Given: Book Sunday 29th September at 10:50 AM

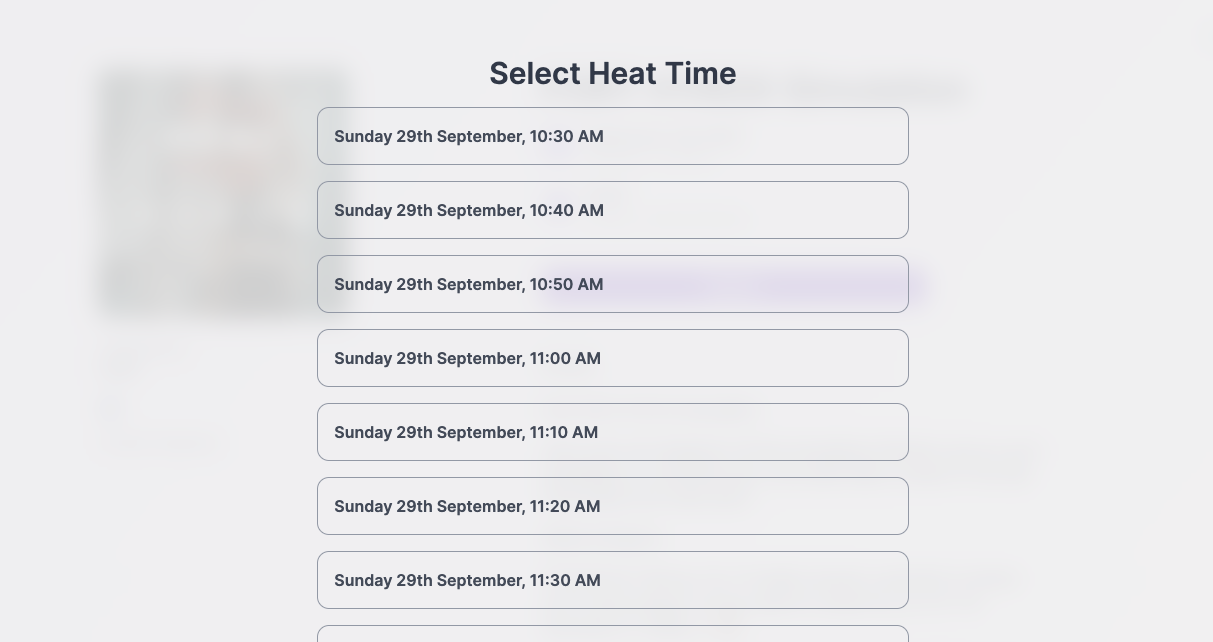Looking at the screenshot, I should click(612, 284).
